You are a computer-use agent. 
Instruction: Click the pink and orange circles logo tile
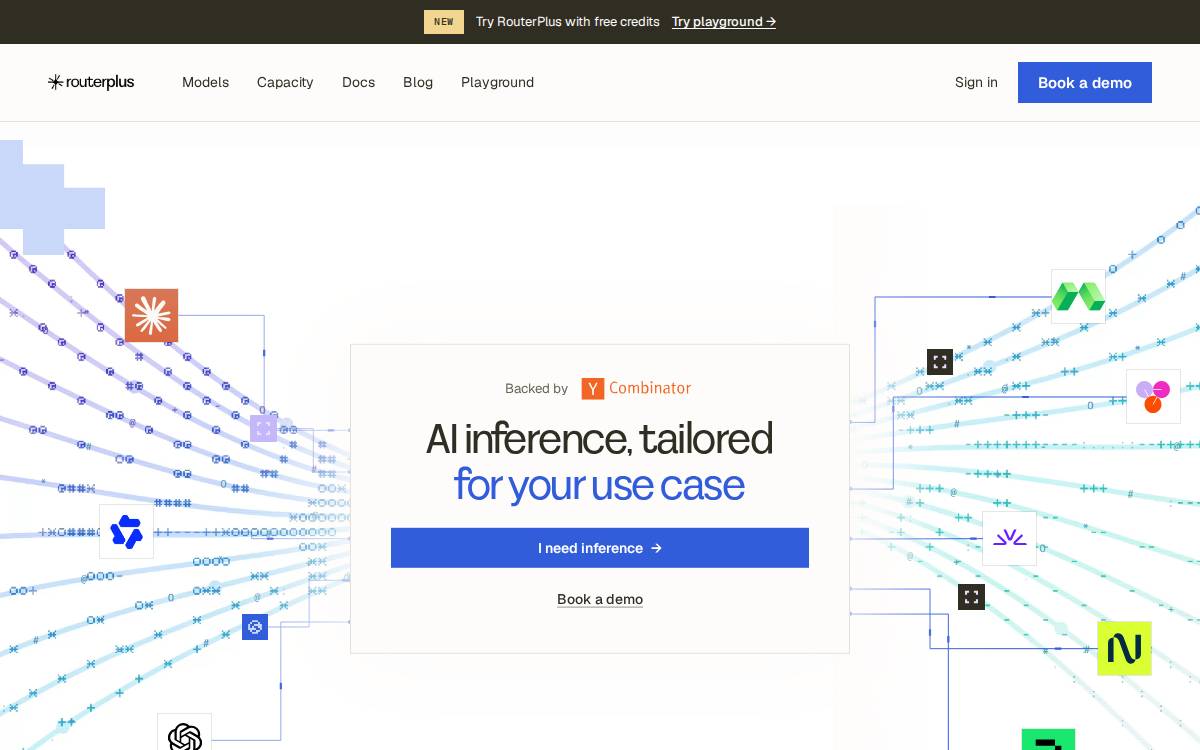click(1153, 396)
